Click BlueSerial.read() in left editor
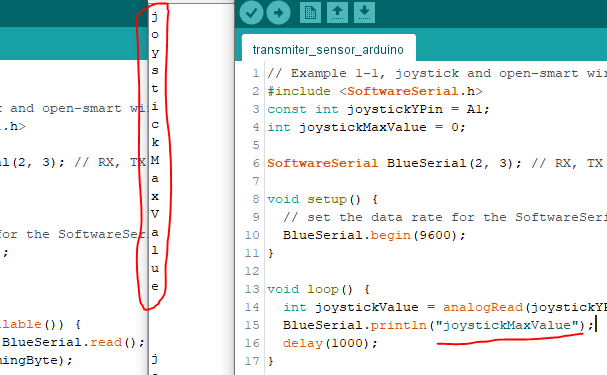The height and width of the screenshot is (375, 607). (73, 342)
